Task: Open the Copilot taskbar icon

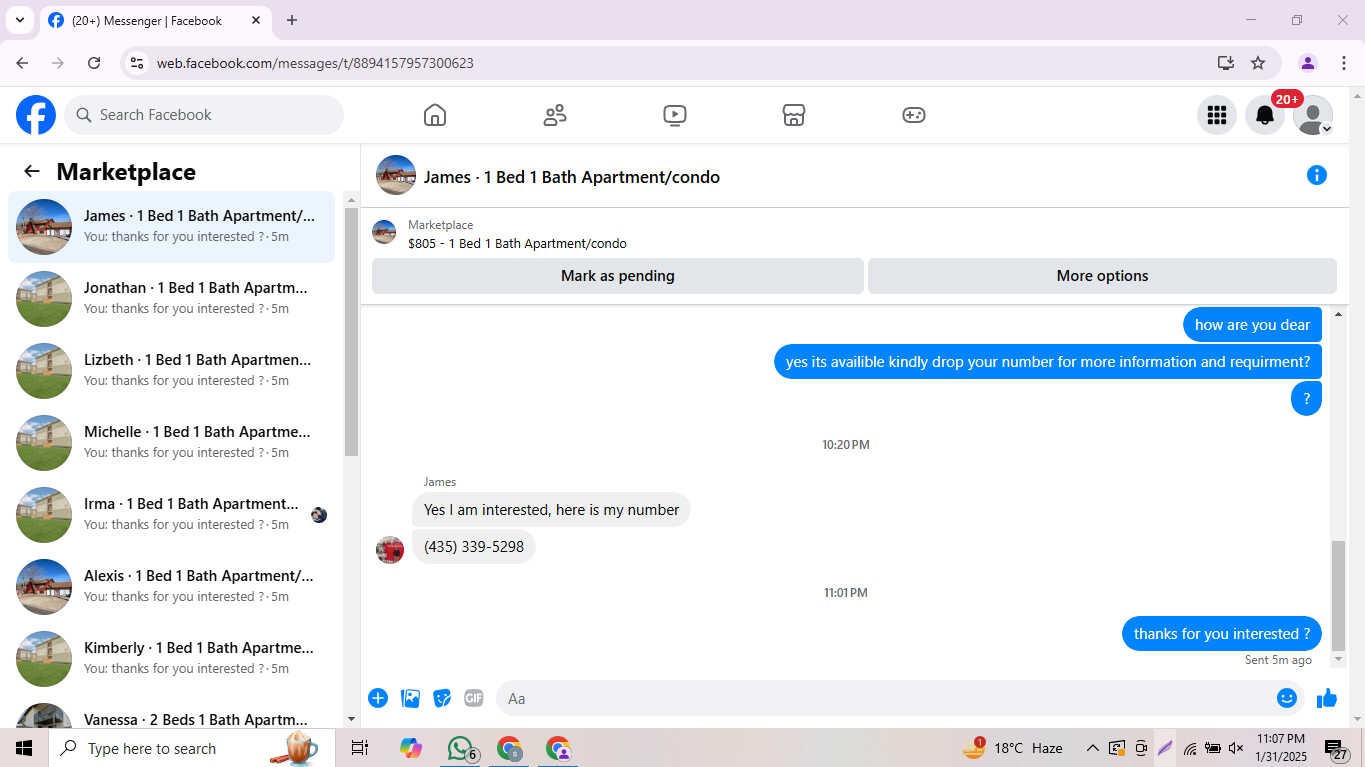Action: pos(411,748)
